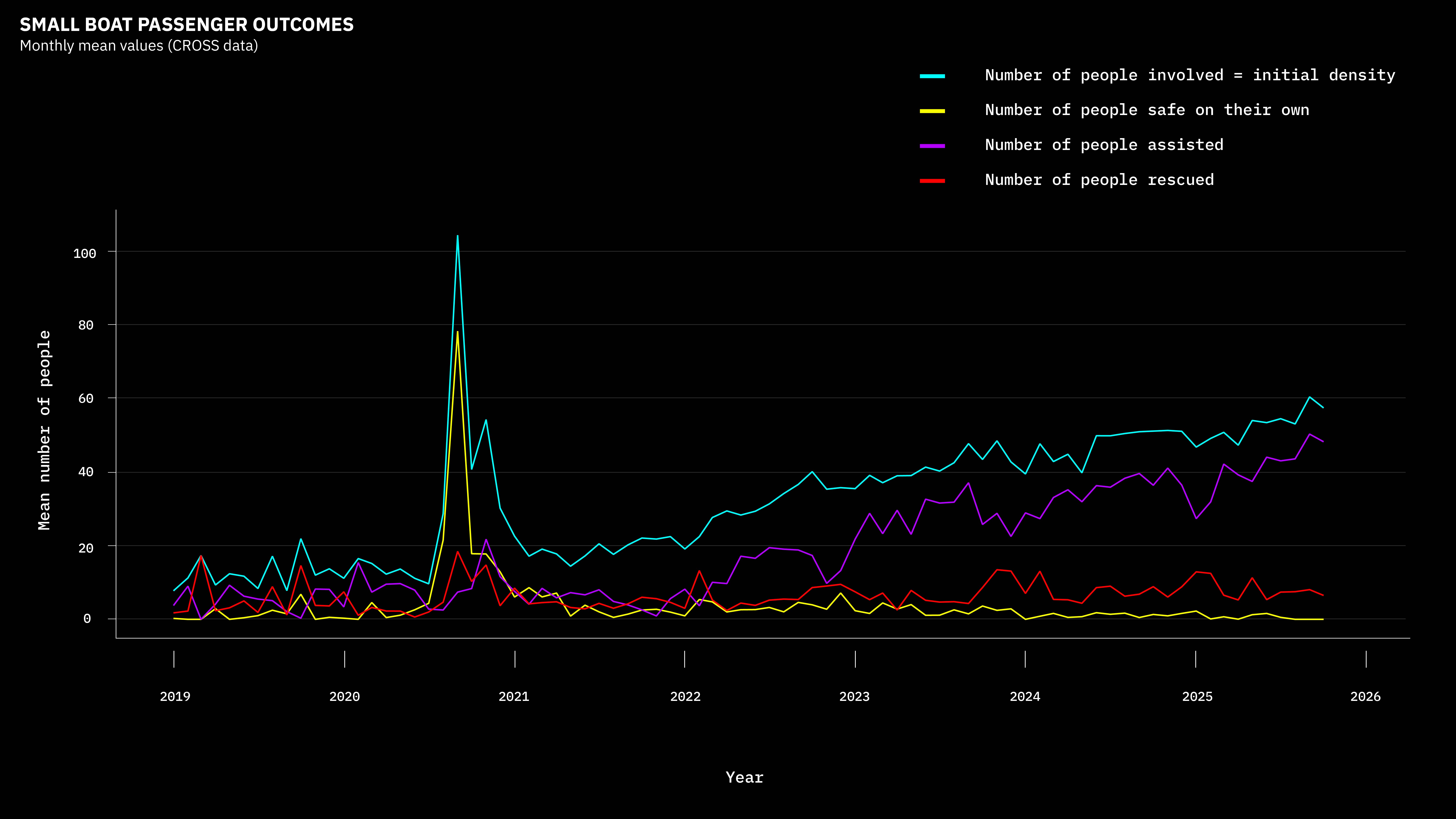Viewport: 1456px width, 819px height.
Task: Click the 2022 x-axis tick label
Action: [x=685, y=696]
